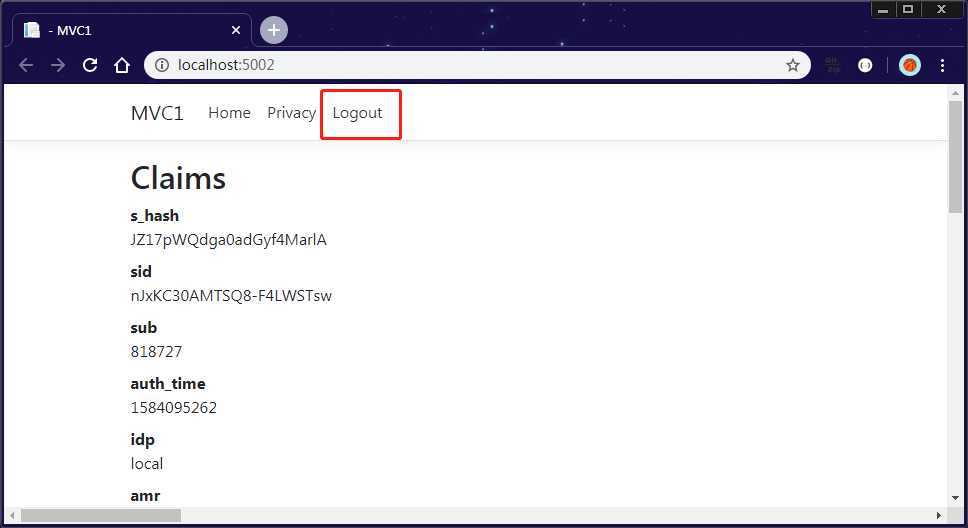968x528 pixels.
Task: Click the auth_time claim label
Action: [x=168, y=383]
